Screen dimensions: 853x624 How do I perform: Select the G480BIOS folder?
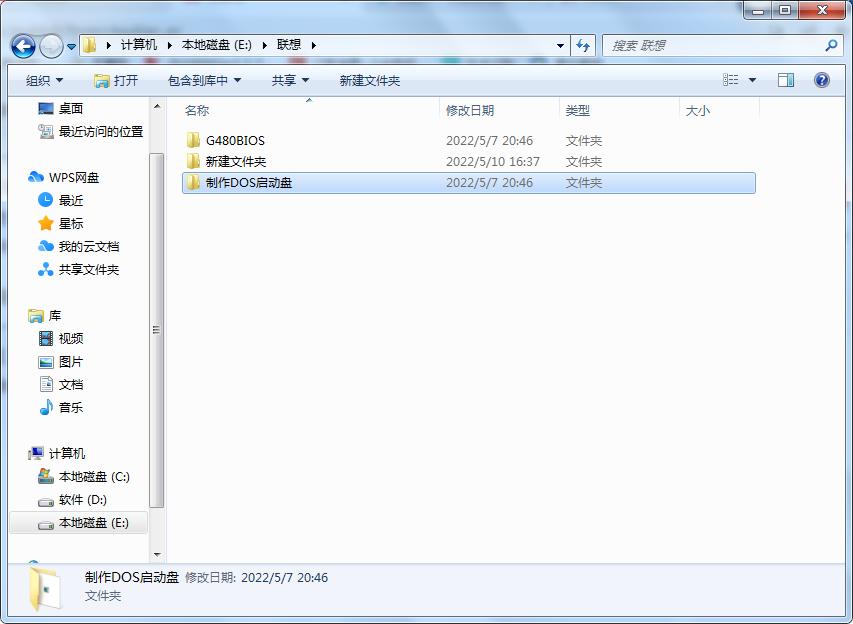tap(235, 140)
